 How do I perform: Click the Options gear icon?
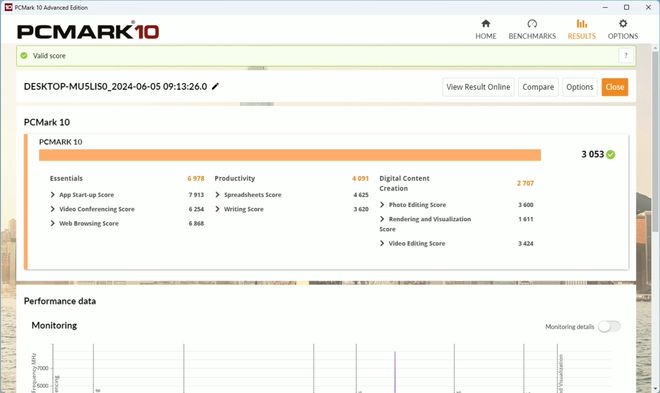(623, 24)
